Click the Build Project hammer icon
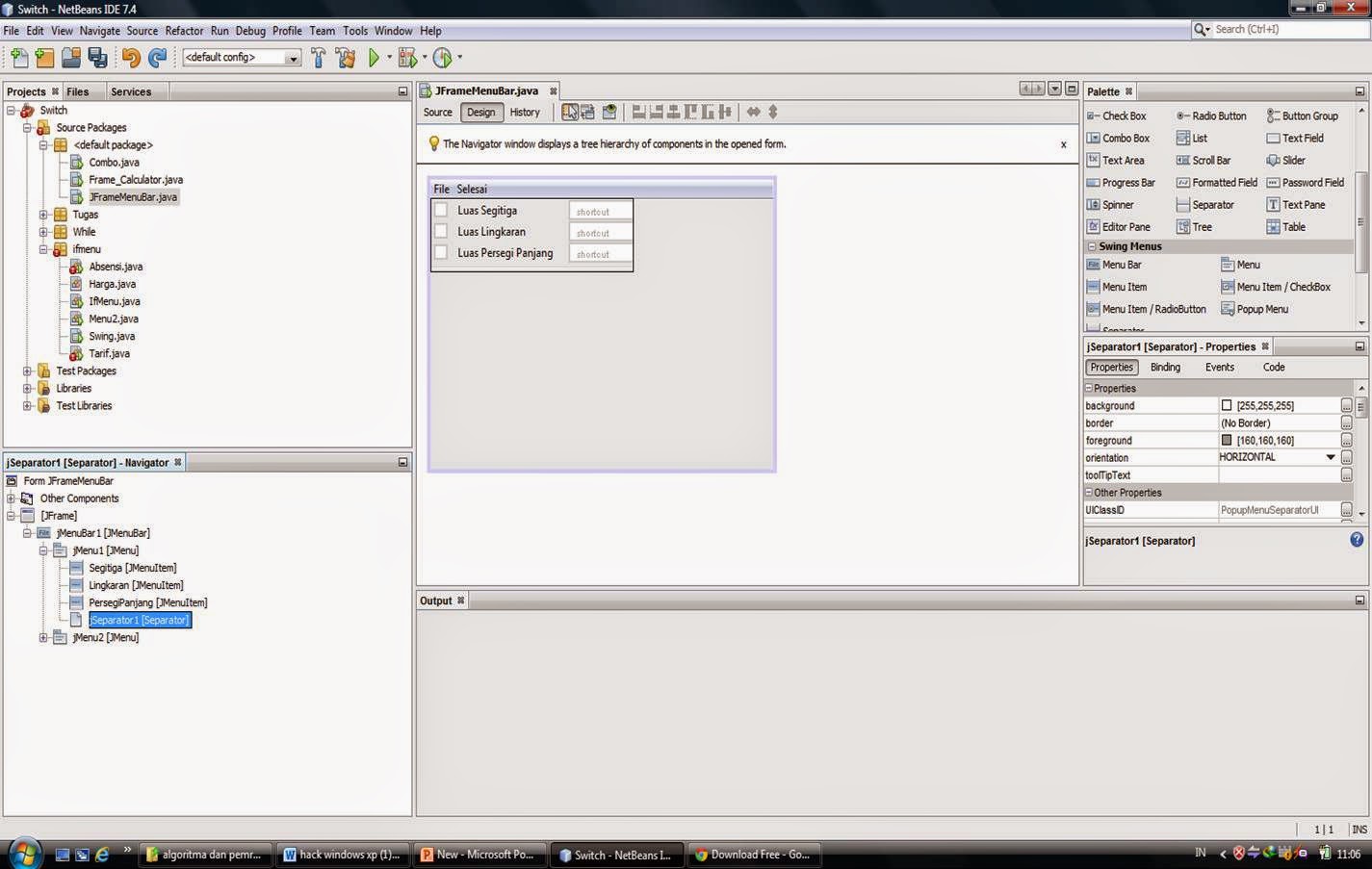This screenshot has height=869, width=1372. click(x=318, y=58)
